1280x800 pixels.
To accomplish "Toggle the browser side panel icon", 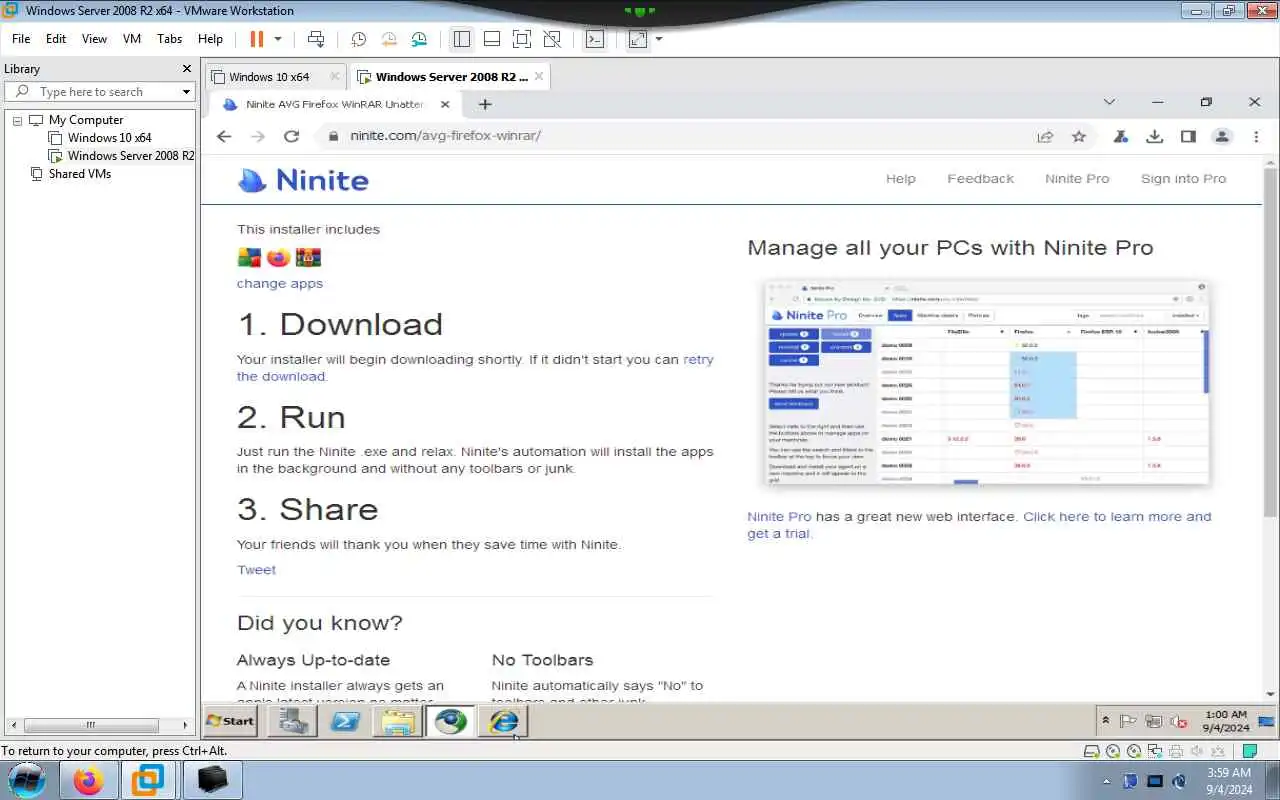I will click(x=1188, y=136).
